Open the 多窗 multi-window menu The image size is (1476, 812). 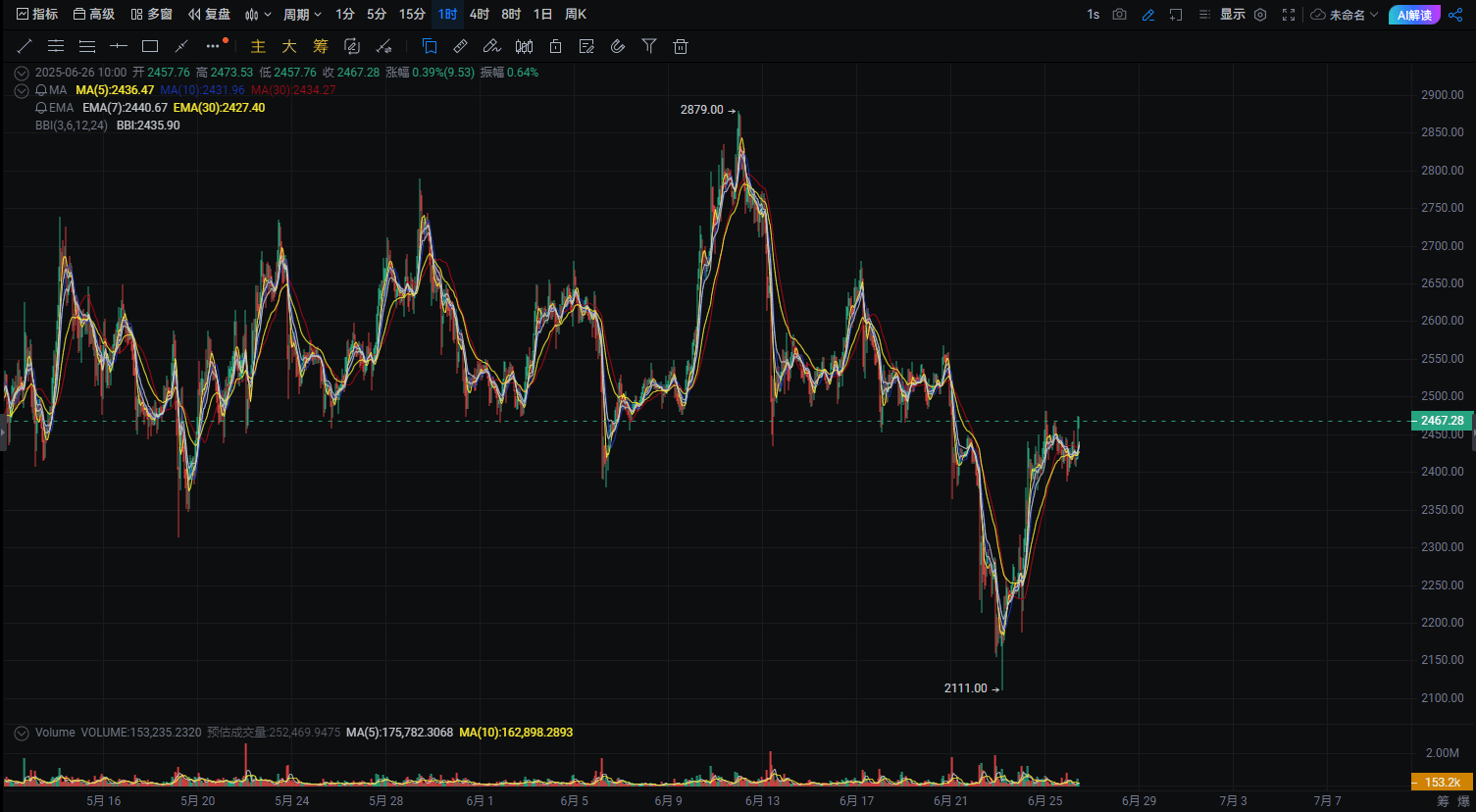coord(151,15)
